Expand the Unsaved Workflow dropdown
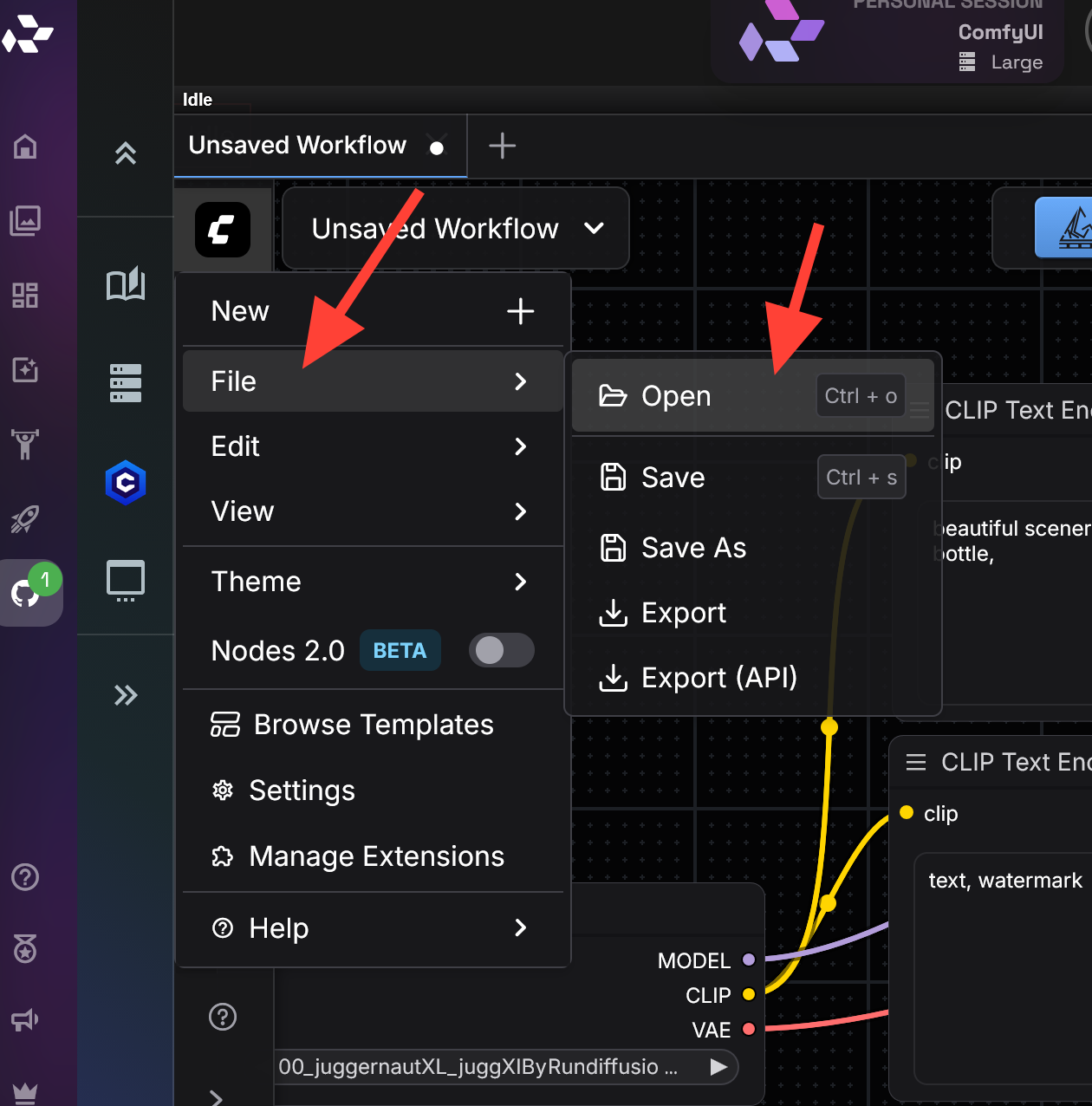The height and width of the screenshot is (1106, 1092). (x=456, y=229)
